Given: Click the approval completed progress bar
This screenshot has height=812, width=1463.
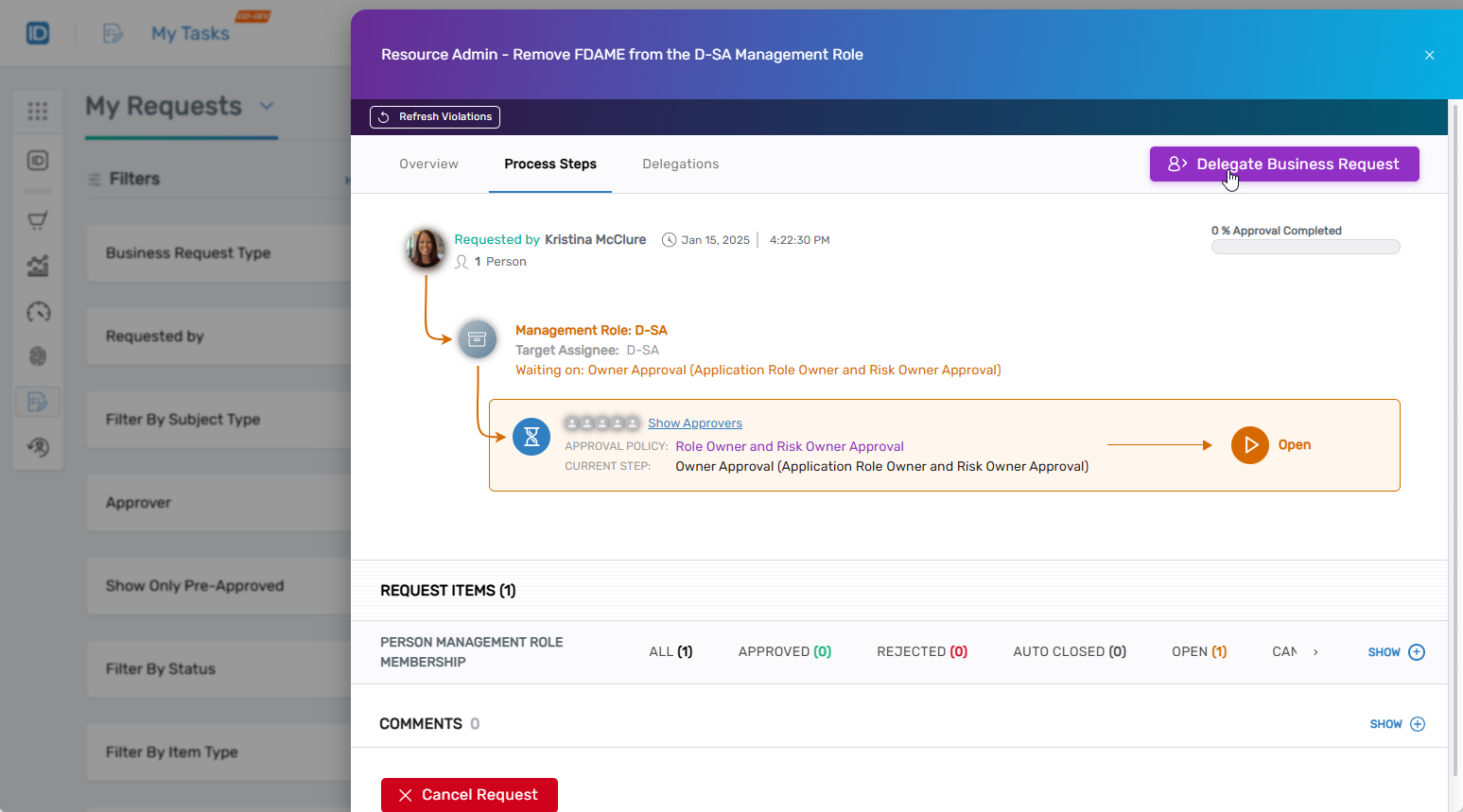Looking at the screenshot, I should [1305, 248].
